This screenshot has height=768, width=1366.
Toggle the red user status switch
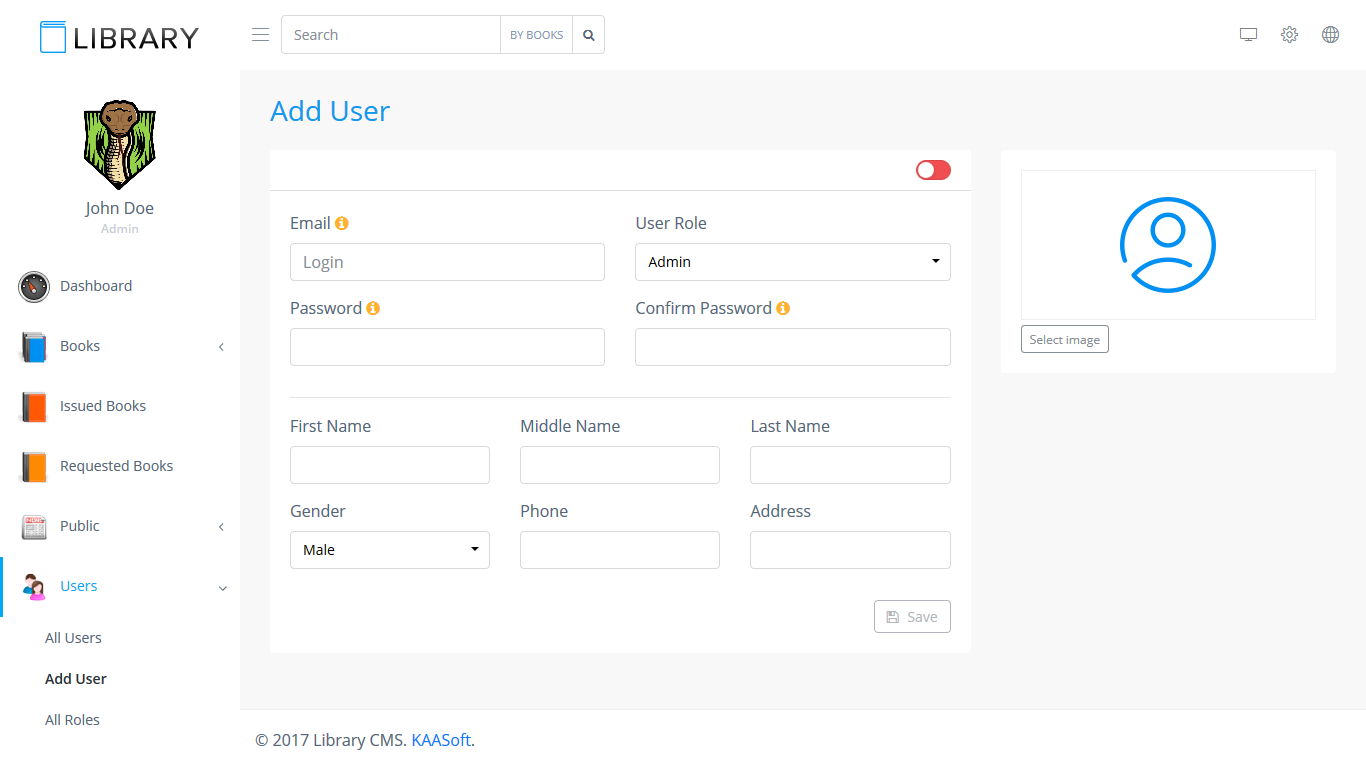pyautogui.click(x=933, y=170)
